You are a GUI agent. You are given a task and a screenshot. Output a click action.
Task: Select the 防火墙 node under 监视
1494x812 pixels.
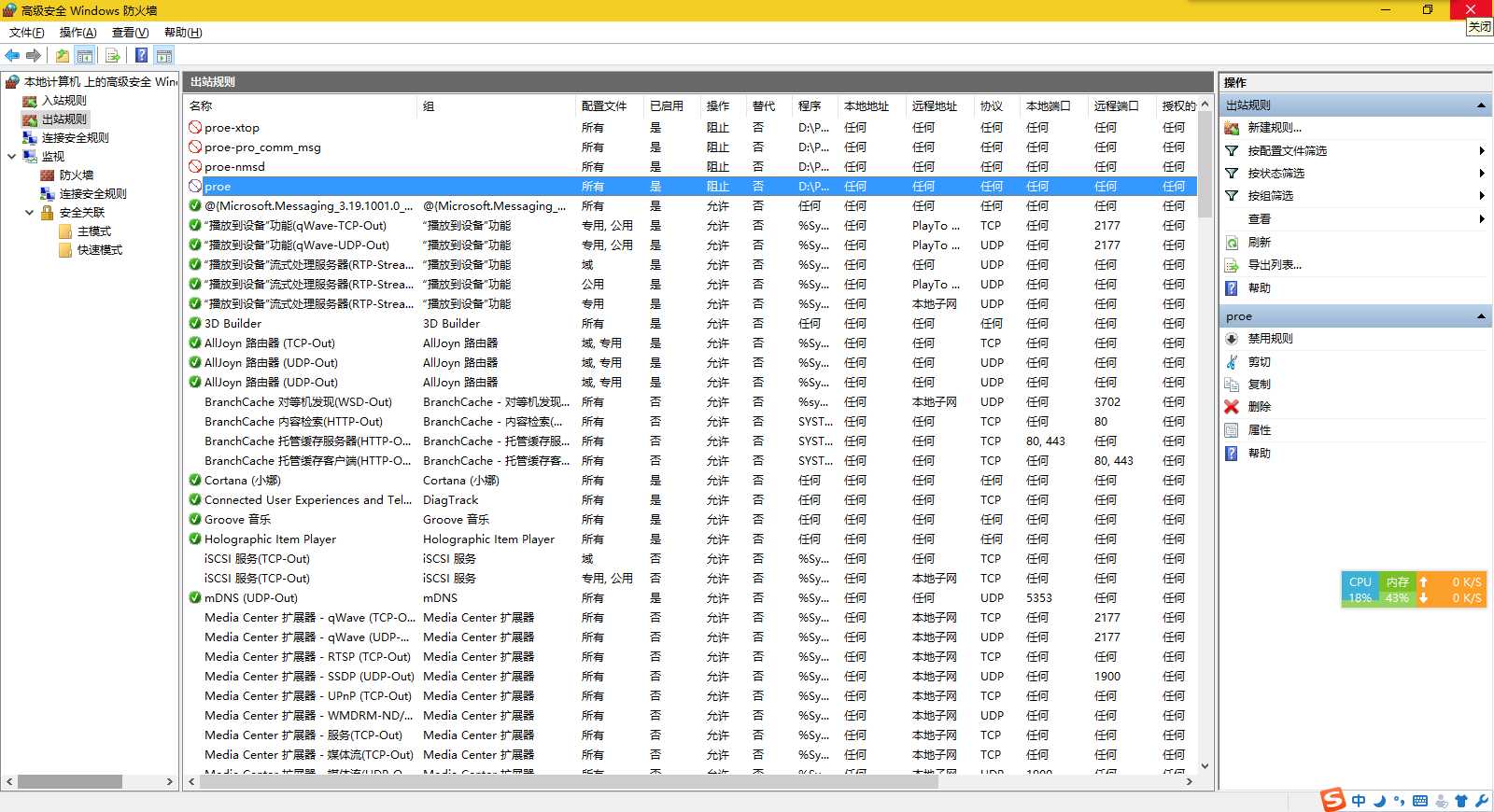(76, 175)
